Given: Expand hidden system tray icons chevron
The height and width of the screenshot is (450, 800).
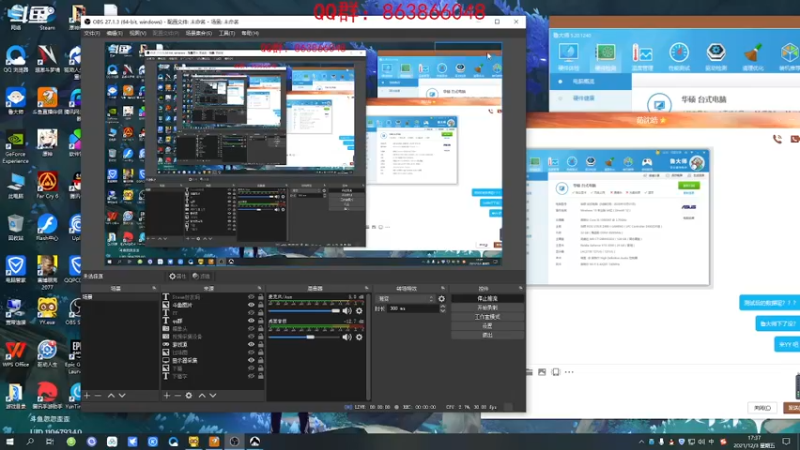Looking at the screenshot, I should (641, 442).
